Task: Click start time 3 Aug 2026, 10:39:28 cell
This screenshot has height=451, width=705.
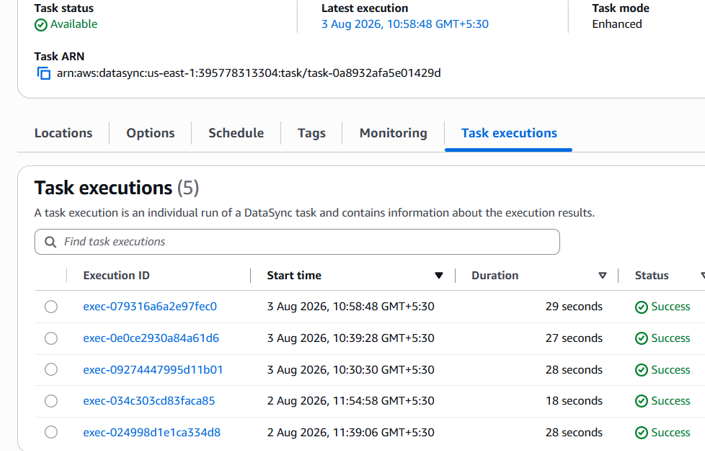Action: click(351, 338)
